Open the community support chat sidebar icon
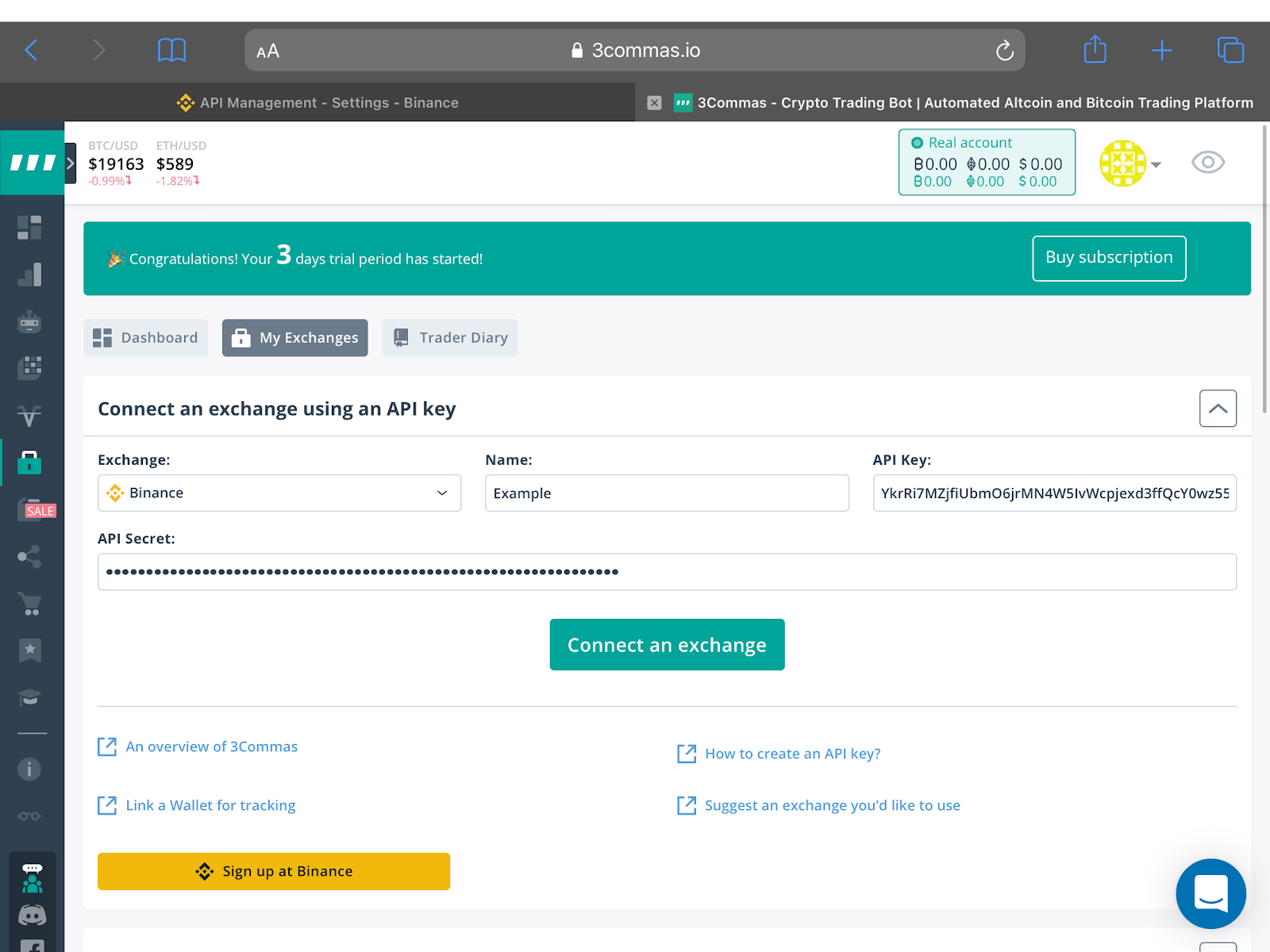The height and width of the screenshot is (952, 1270). 32,878
